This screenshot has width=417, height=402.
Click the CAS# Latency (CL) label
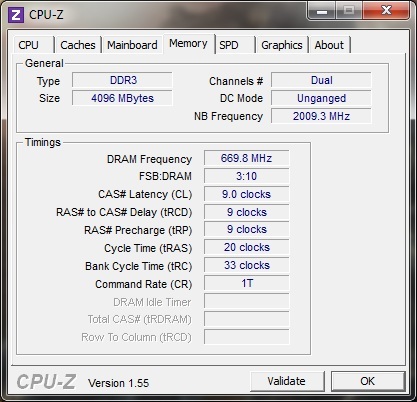coord(145,194)
